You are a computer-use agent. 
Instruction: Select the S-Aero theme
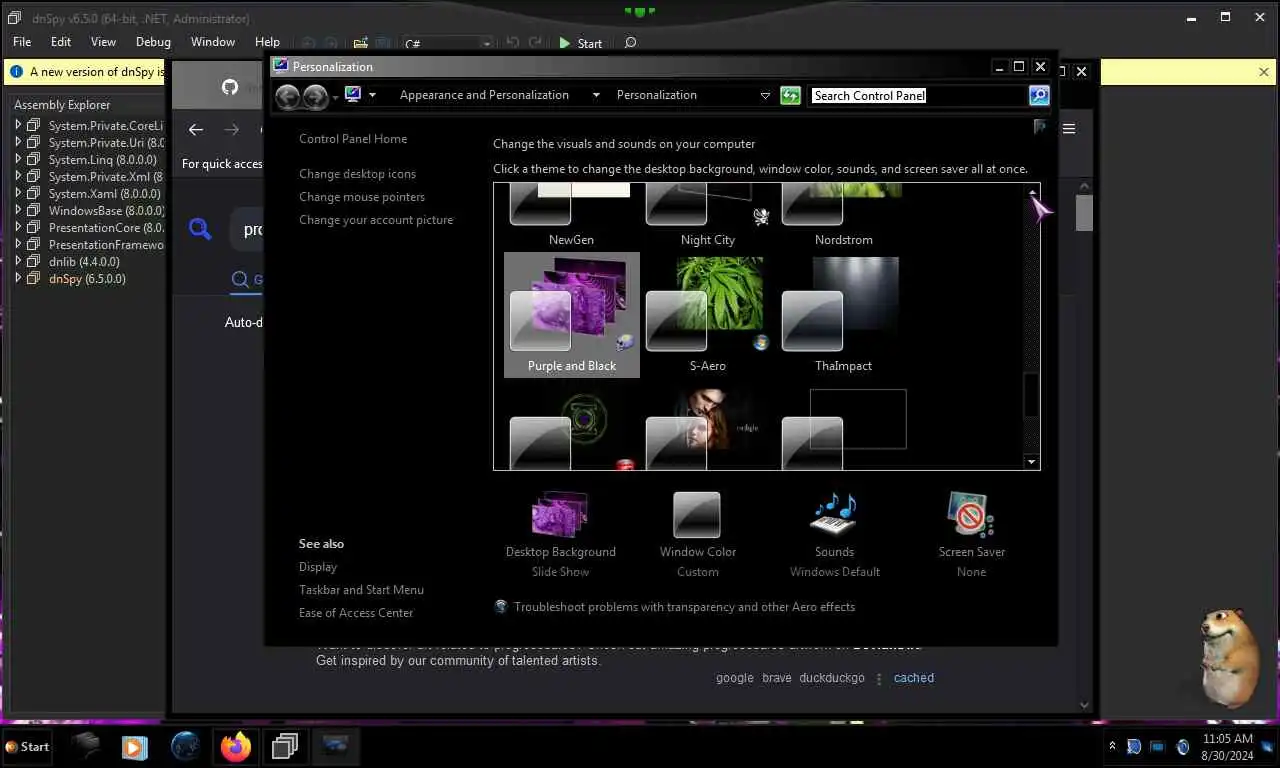click(x=708, y=315)
